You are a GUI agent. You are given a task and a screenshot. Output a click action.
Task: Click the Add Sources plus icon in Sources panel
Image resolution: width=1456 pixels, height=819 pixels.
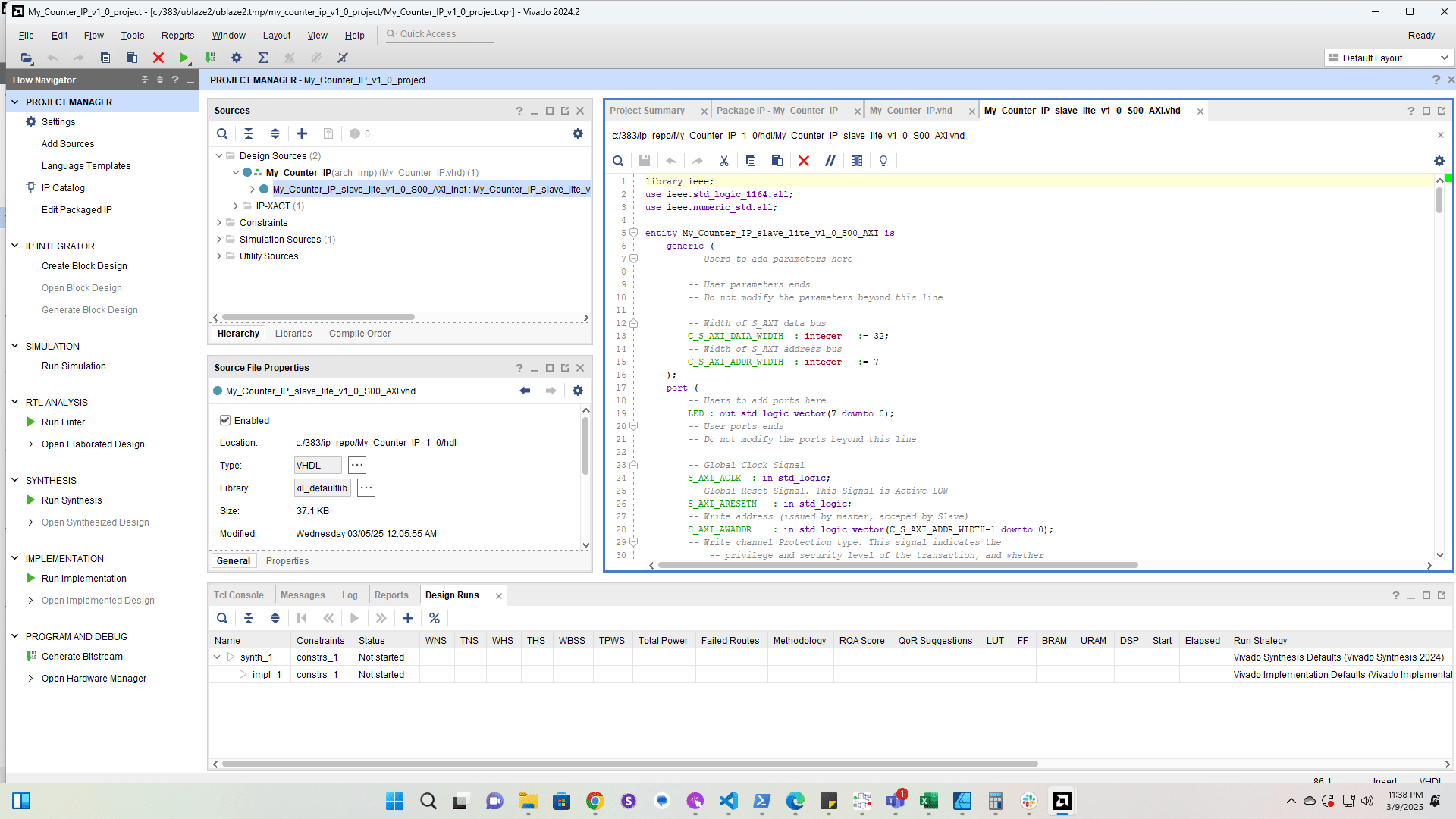click(302, 133)
